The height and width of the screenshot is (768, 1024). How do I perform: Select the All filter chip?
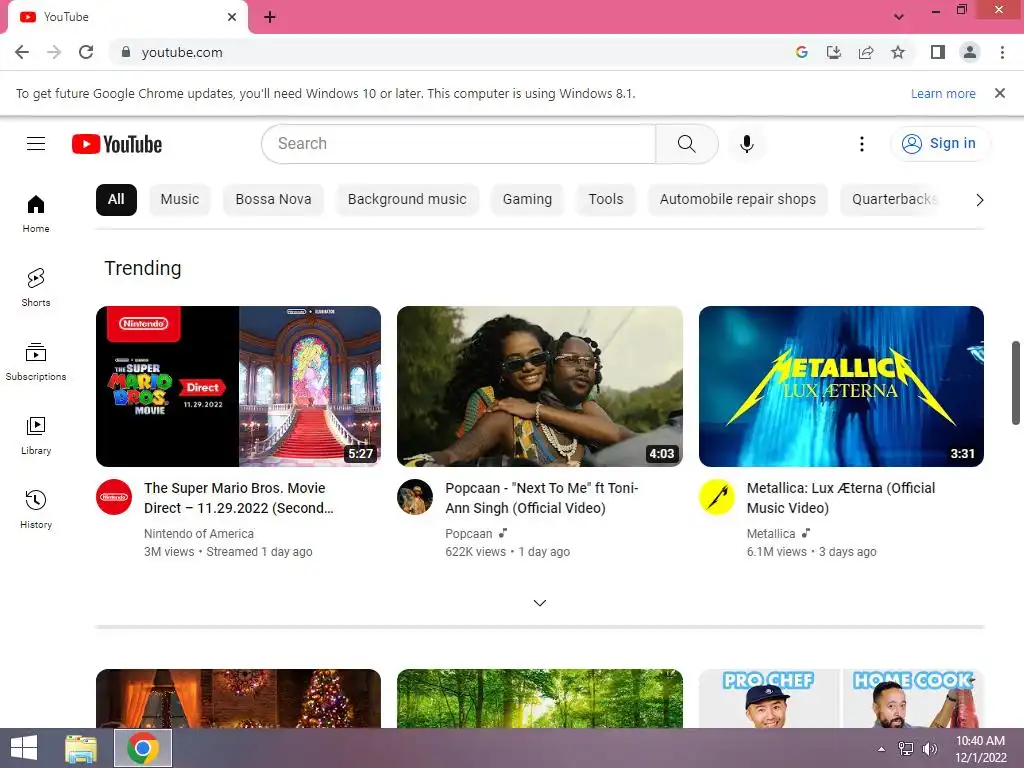coord(116,200)
